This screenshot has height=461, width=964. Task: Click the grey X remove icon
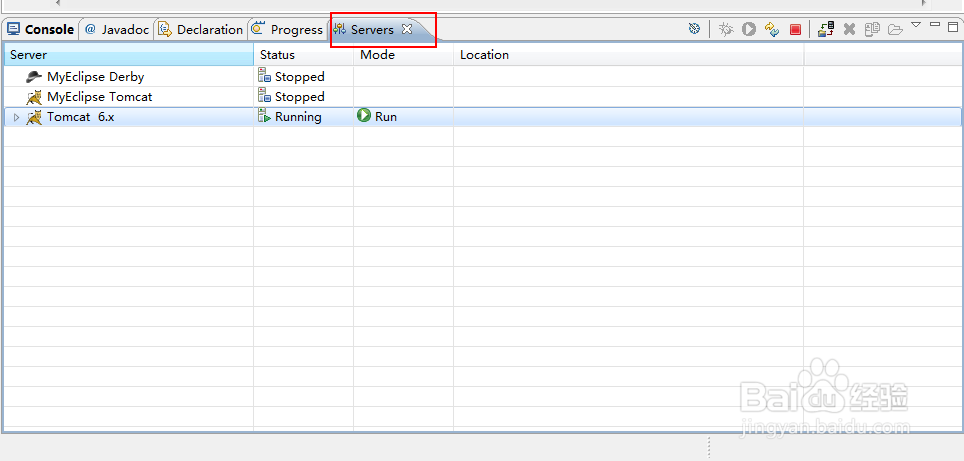(849, 29)
